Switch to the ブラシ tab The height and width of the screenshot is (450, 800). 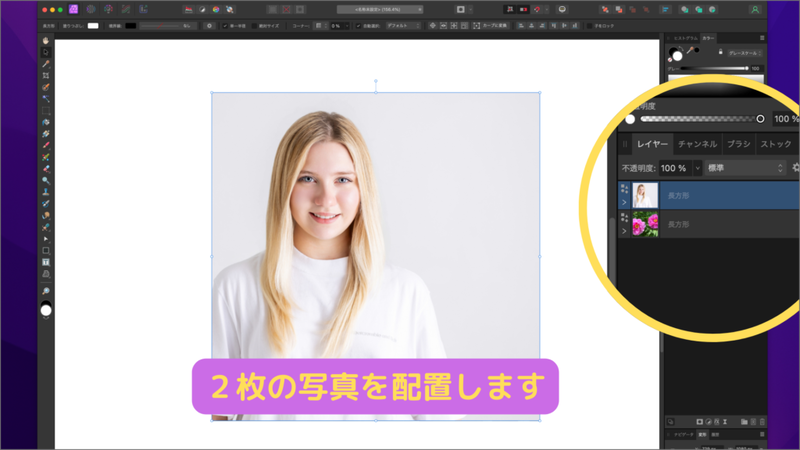[x=739, y=144]
